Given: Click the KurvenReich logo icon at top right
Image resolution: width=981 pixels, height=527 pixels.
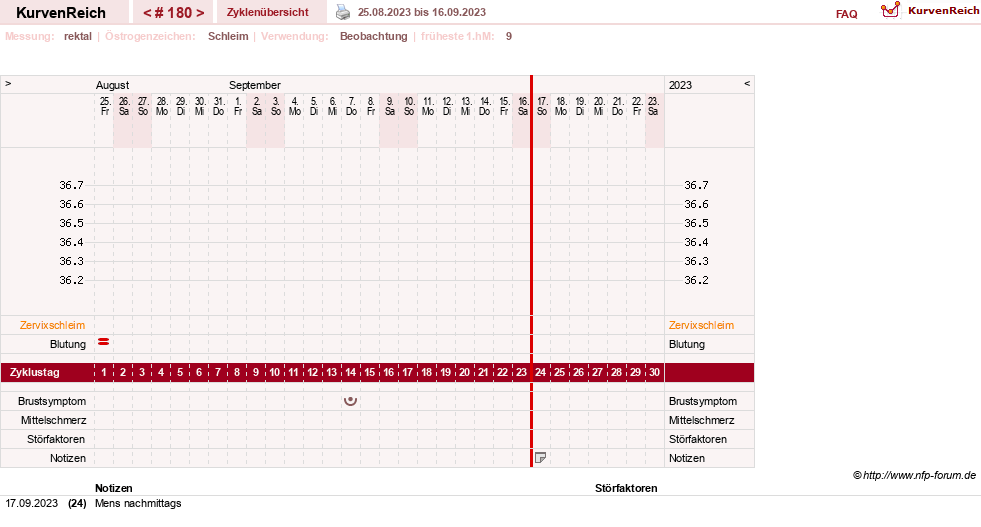Looking at the screenshot, I should tap(890, 10).
